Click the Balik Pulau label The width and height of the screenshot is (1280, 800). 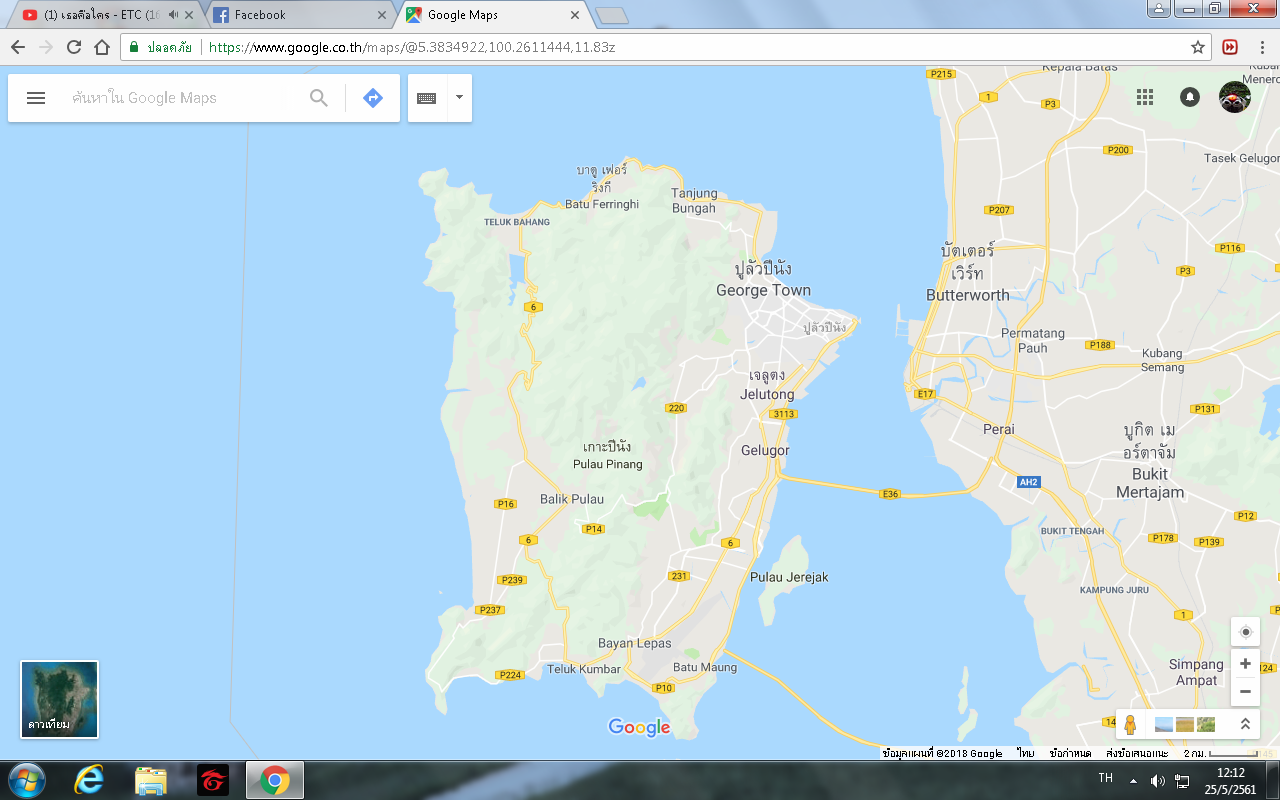[x=572, y=499]
